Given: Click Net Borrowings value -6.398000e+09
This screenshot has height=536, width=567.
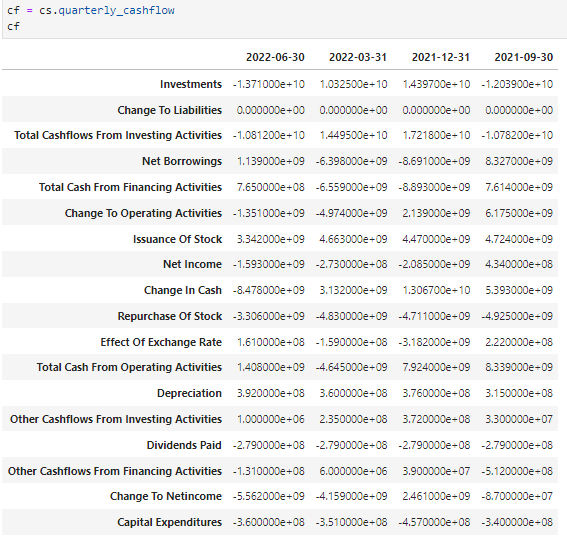Looking at the screenshot, I should (351, 161).
